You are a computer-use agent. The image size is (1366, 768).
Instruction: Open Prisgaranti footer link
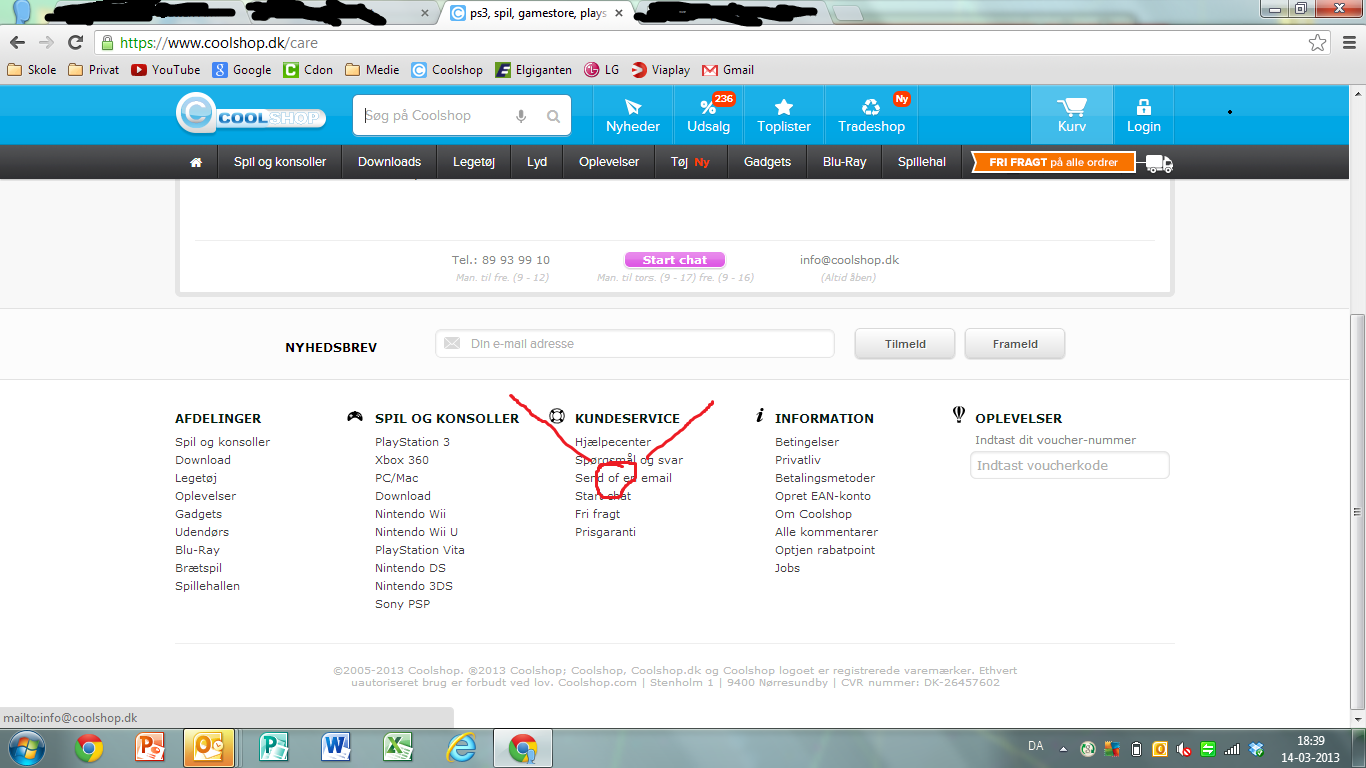click(605, 532)
